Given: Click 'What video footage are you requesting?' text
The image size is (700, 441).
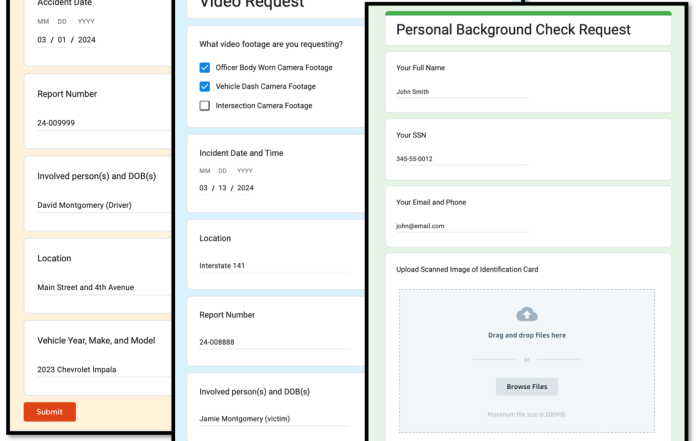Looking at the screenshot, I should click(271, 44).
